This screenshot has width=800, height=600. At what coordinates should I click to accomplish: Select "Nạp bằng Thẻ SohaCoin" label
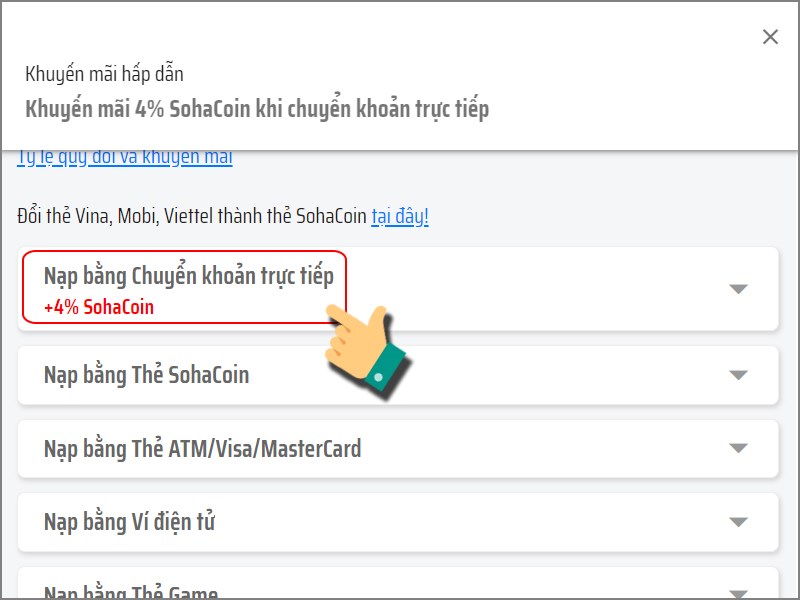[x=146, y=375]
